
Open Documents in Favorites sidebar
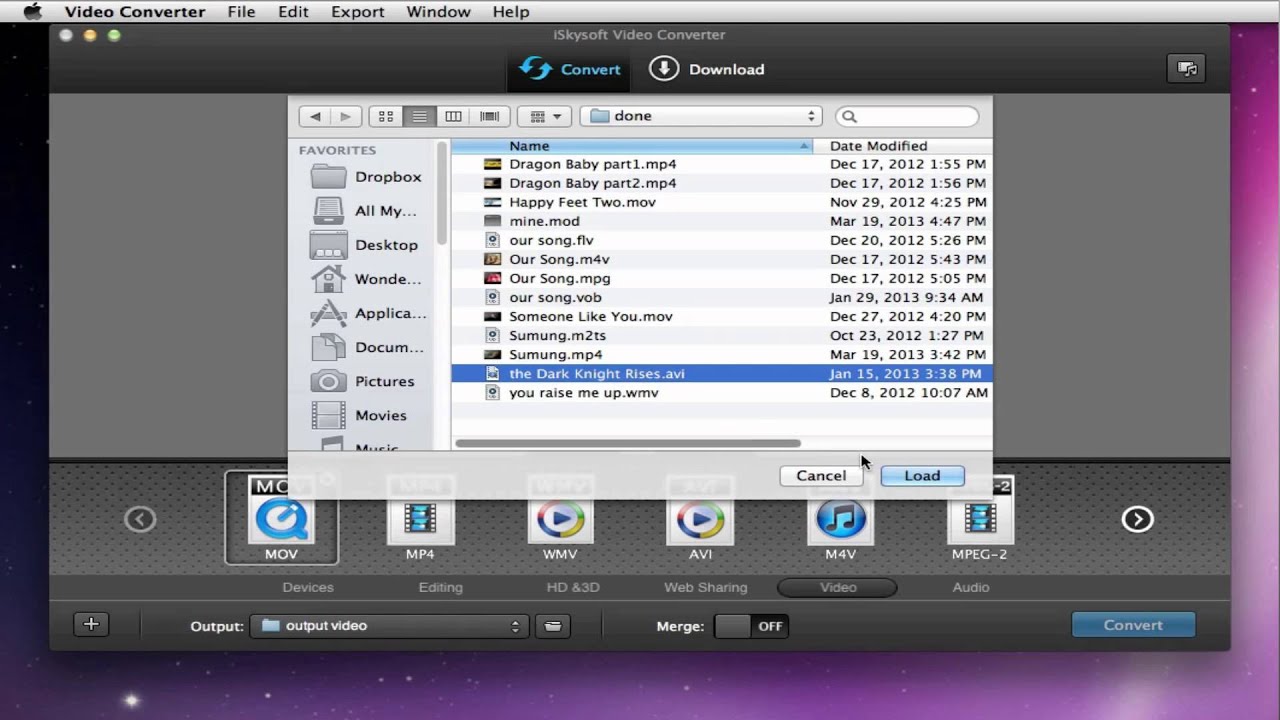(366, 347)
